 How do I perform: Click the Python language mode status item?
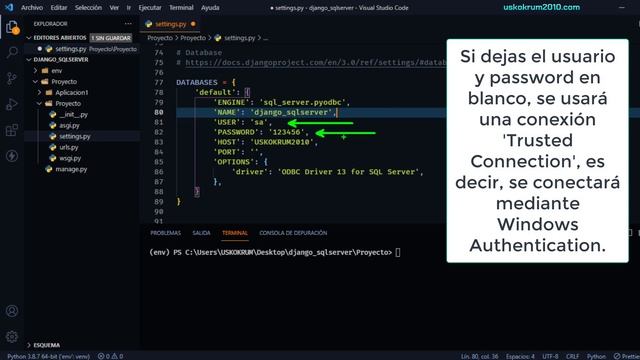coord(596,356)
